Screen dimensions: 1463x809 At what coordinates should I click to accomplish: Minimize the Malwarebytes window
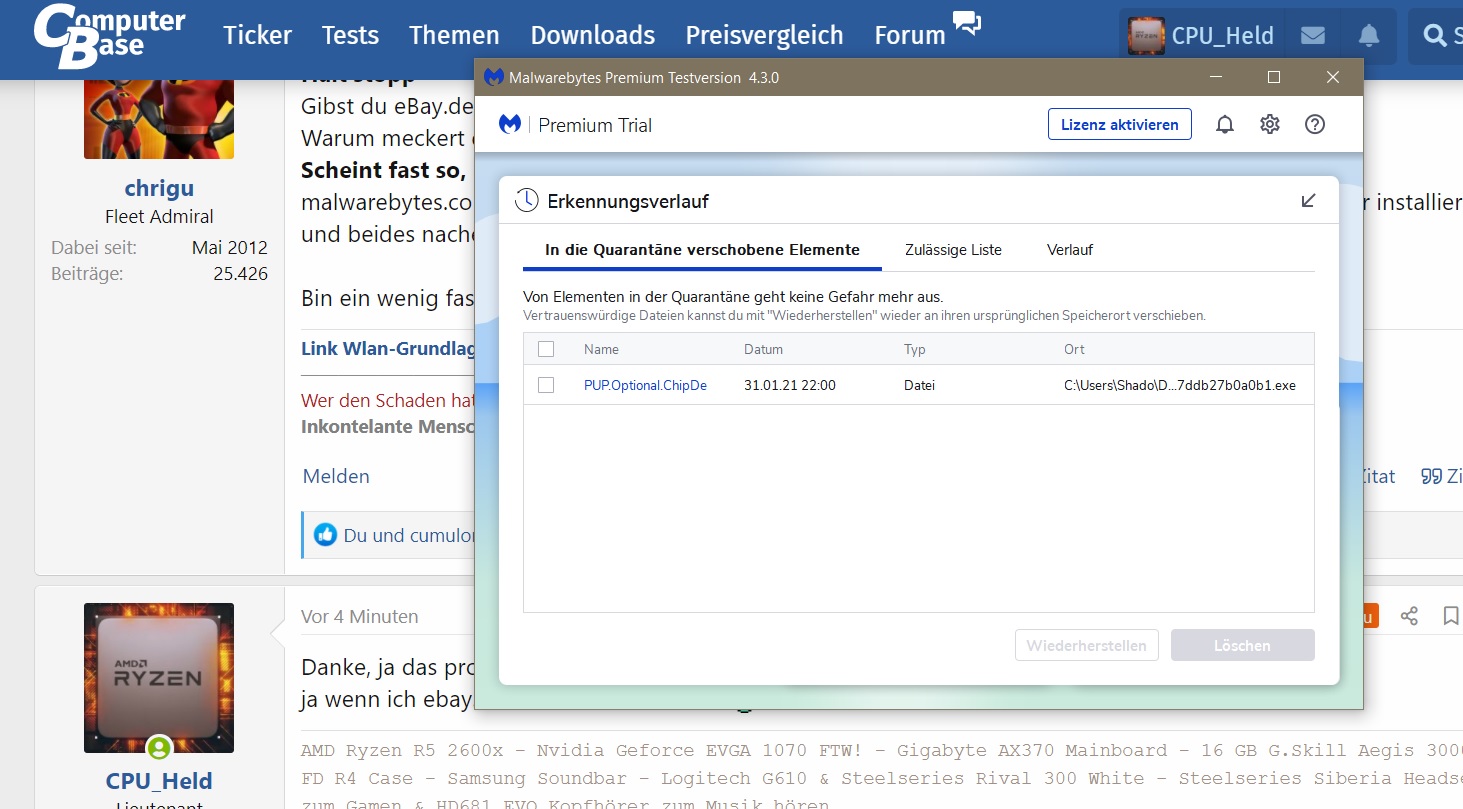coord(1215,77)
